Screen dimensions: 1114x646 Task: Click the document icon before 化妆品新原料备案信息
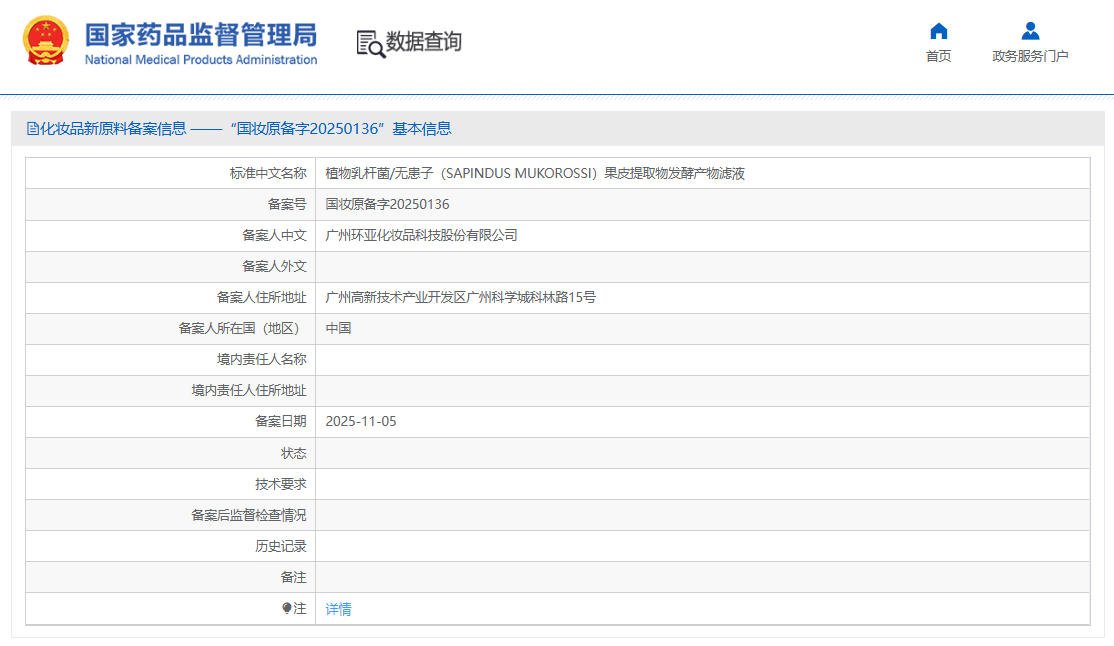tap(32, 128)
